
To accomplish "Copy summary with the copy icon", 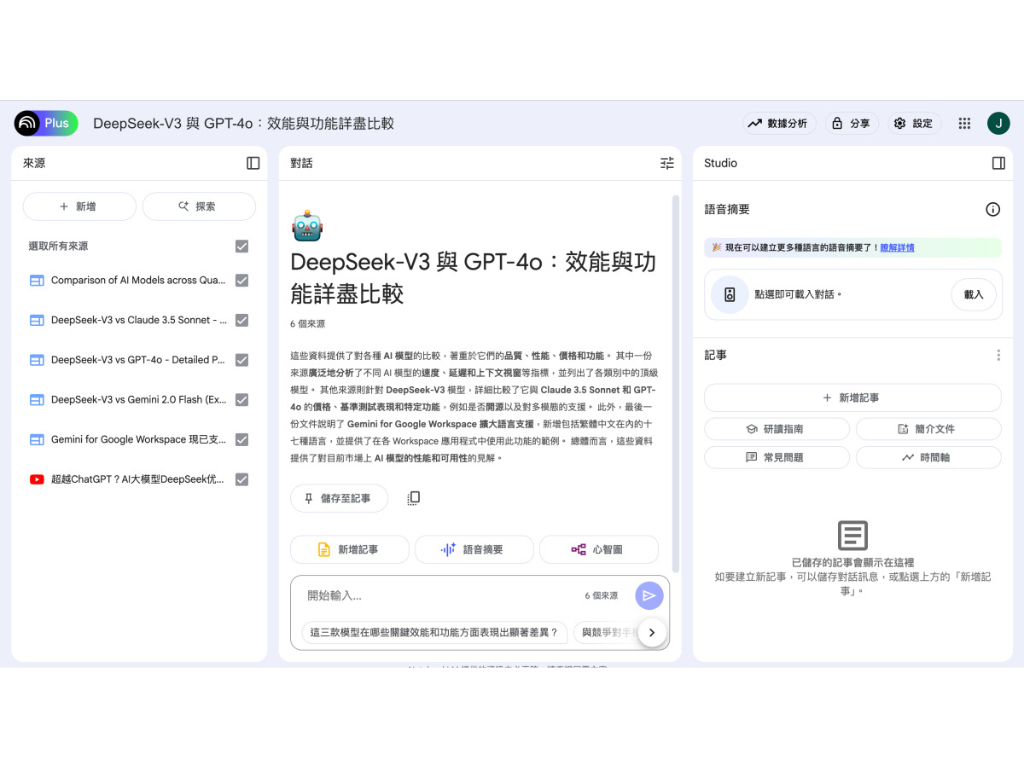I will point(413,498).
